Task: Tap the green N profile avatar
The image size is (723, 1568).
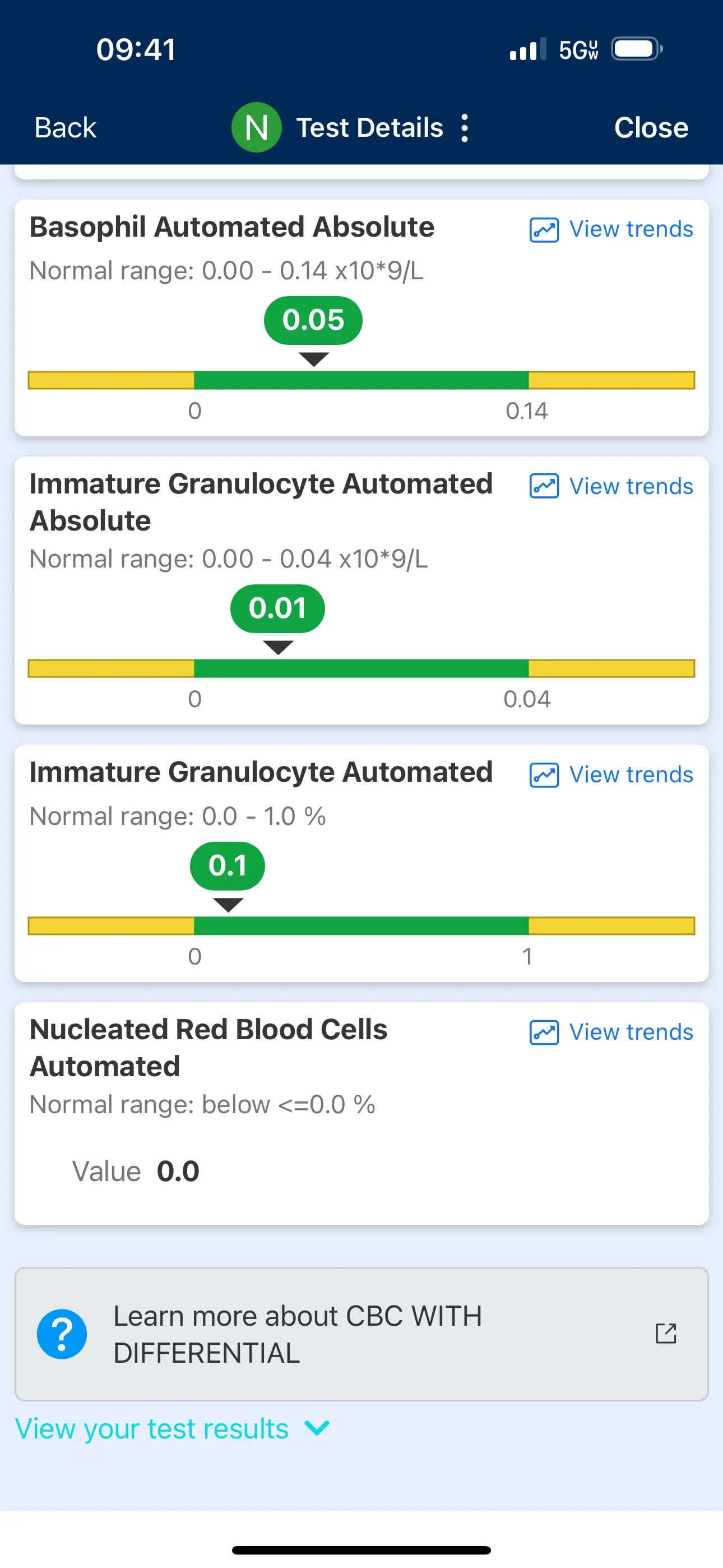Action: (256, 127)
